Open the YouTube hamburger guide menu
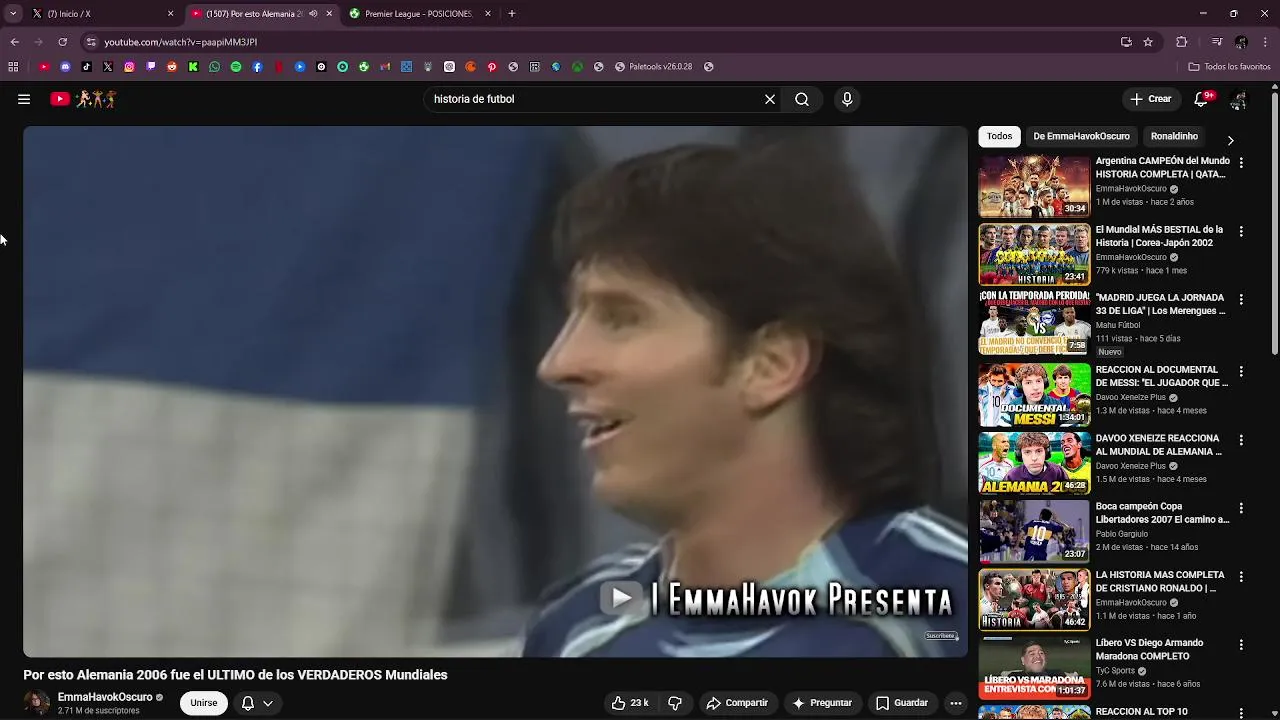 point(24,99)
